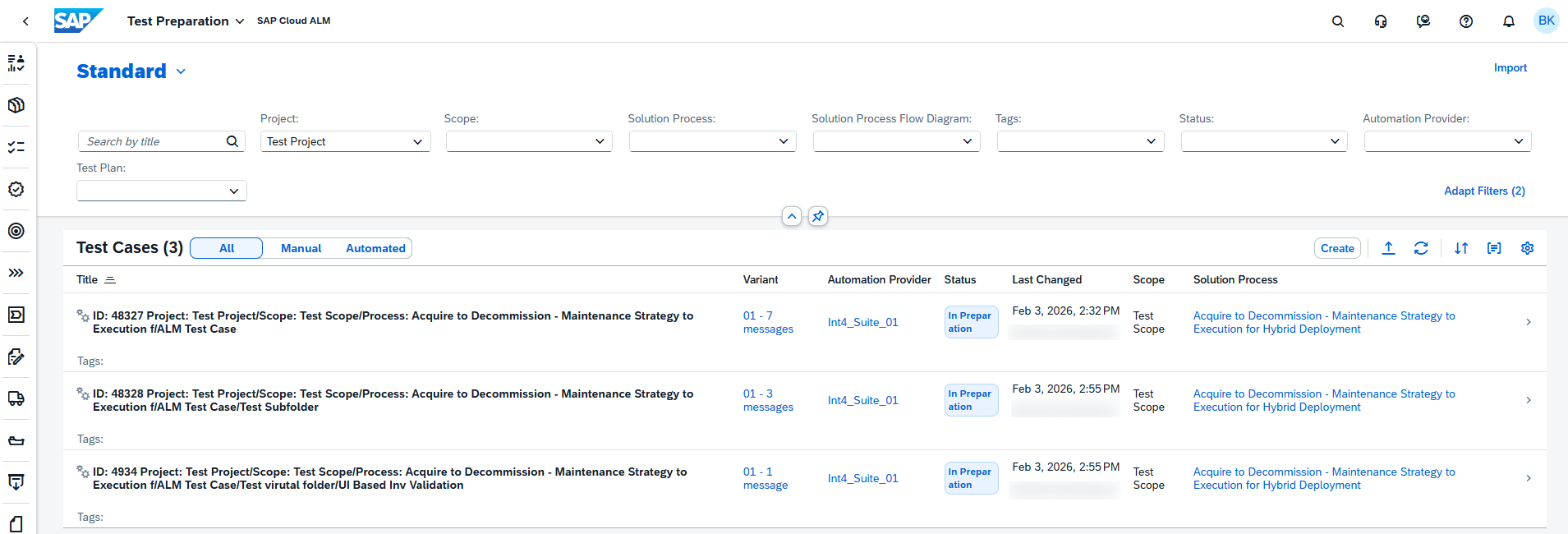
Task: Open the help question mark icon
Action: pyautogui.click(x=1466, y=21)
